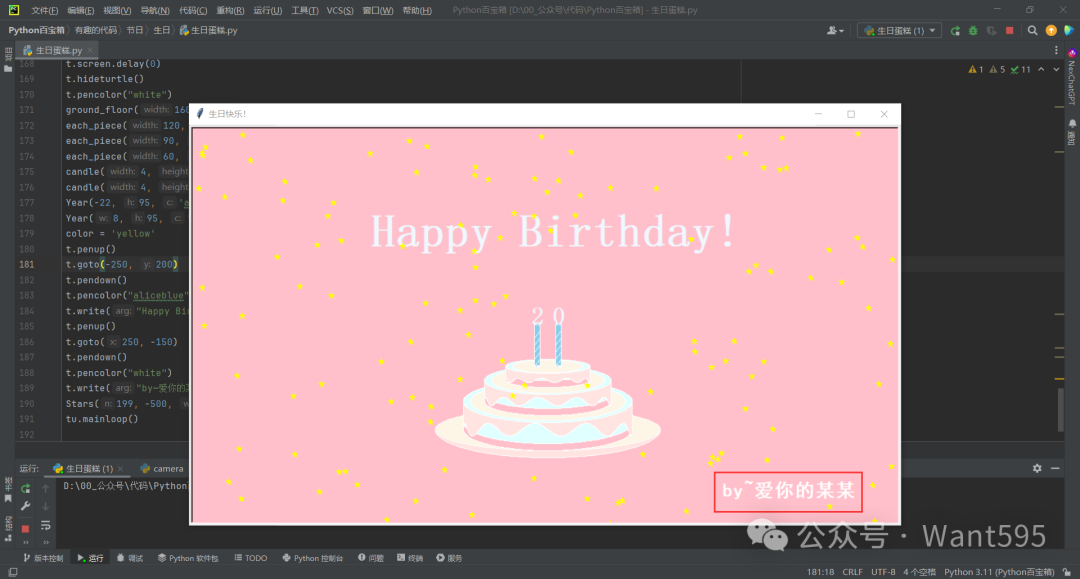Image resolution: width=1080 pixels, height=579 pixels.
Task: Click the PyCharm logo icon
Action: (14, 10)
